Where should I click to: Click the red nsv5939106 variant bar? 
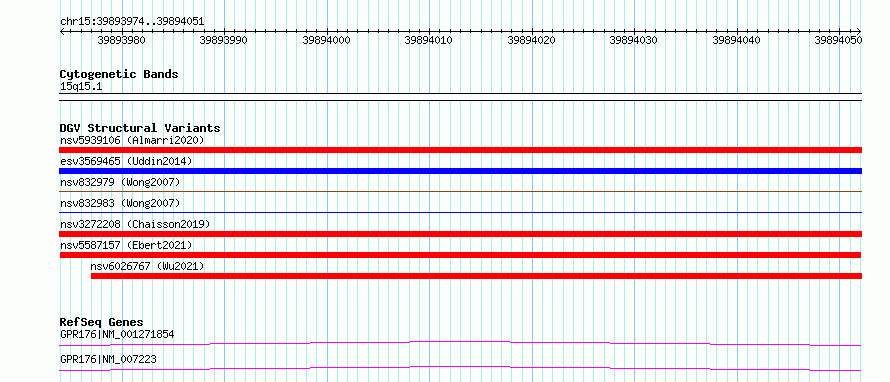tap(460, 150)
